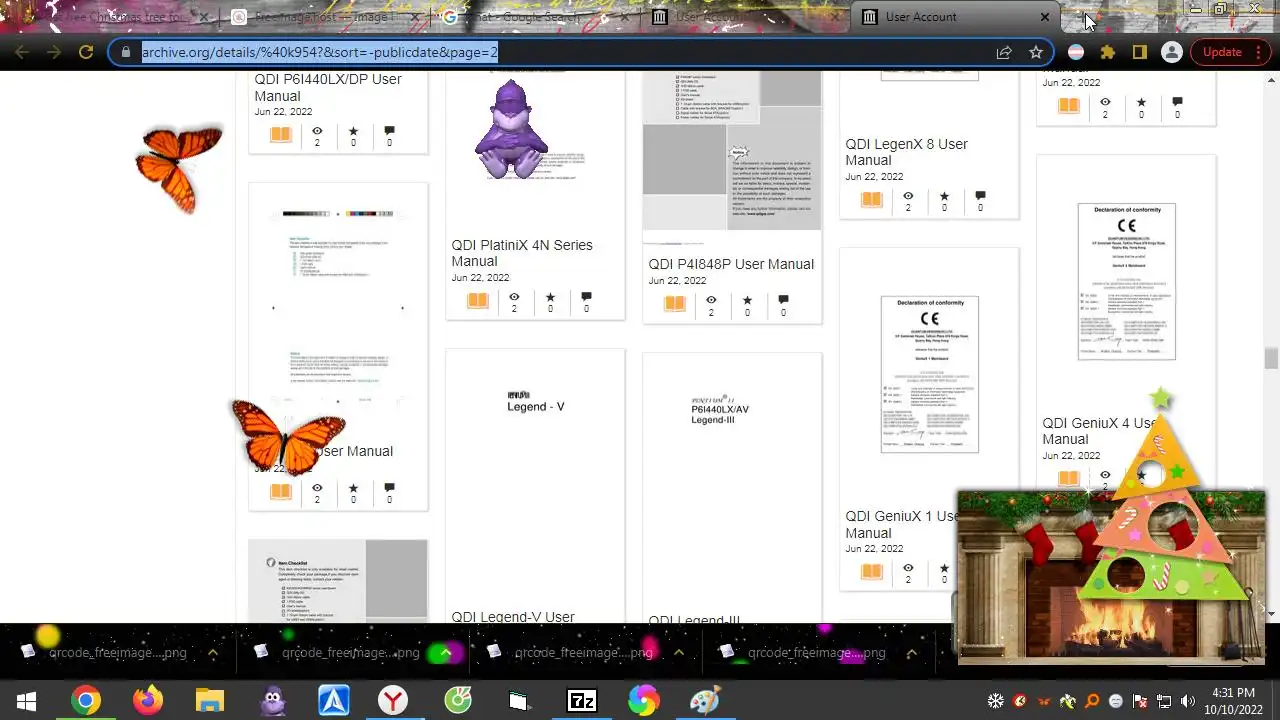Click the reviews bubble icon for QDI P6I440LX/DP
Image resolution: width=1280 pixels, height=720 pixels.
(389, 131)
